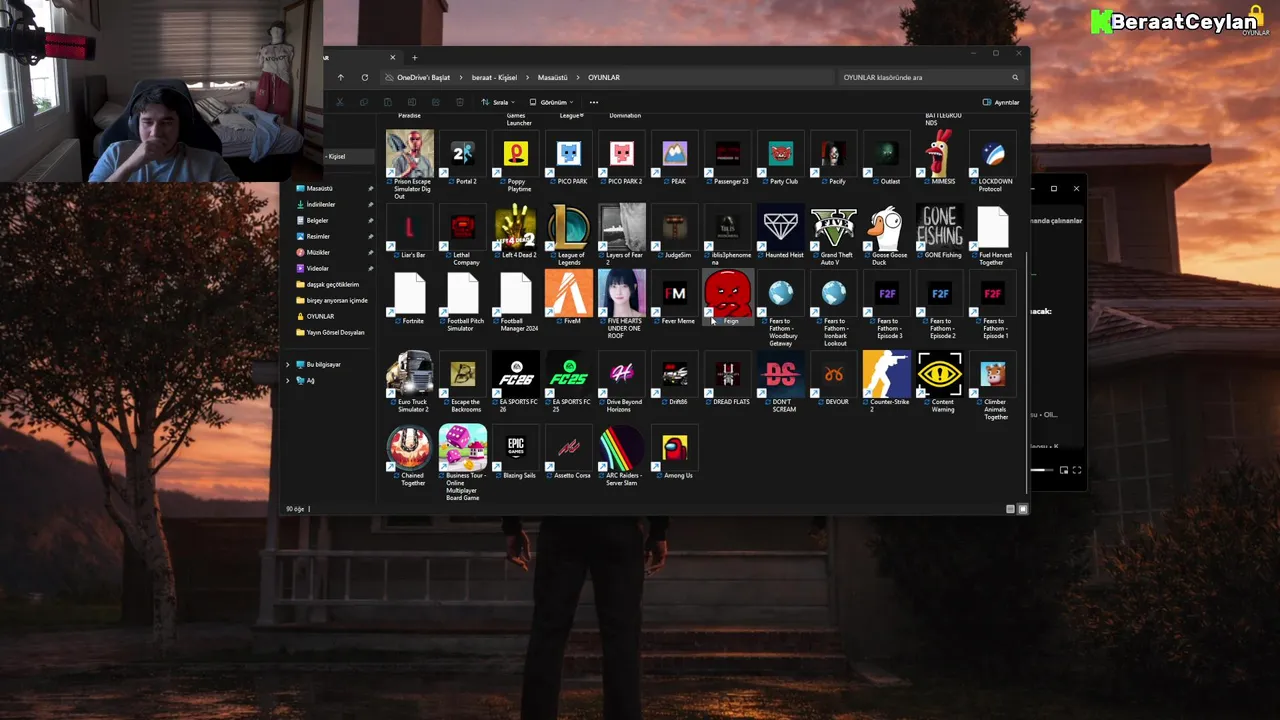Open the Görünüm view dropdown
1280x720 pixels.
[x=552, y=102]
